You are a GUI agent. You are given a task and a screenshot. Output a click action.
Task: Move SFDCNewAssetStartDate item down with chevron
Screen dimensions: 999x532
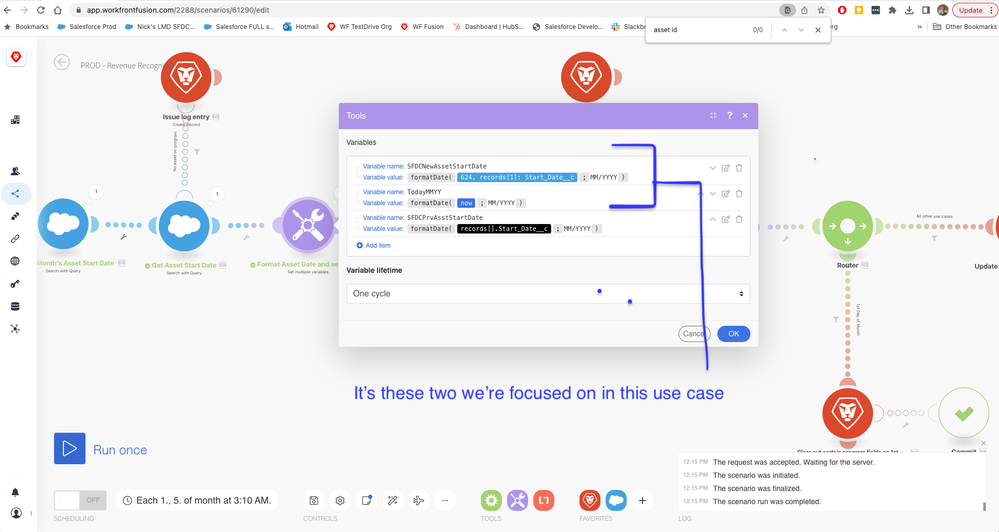713,168
